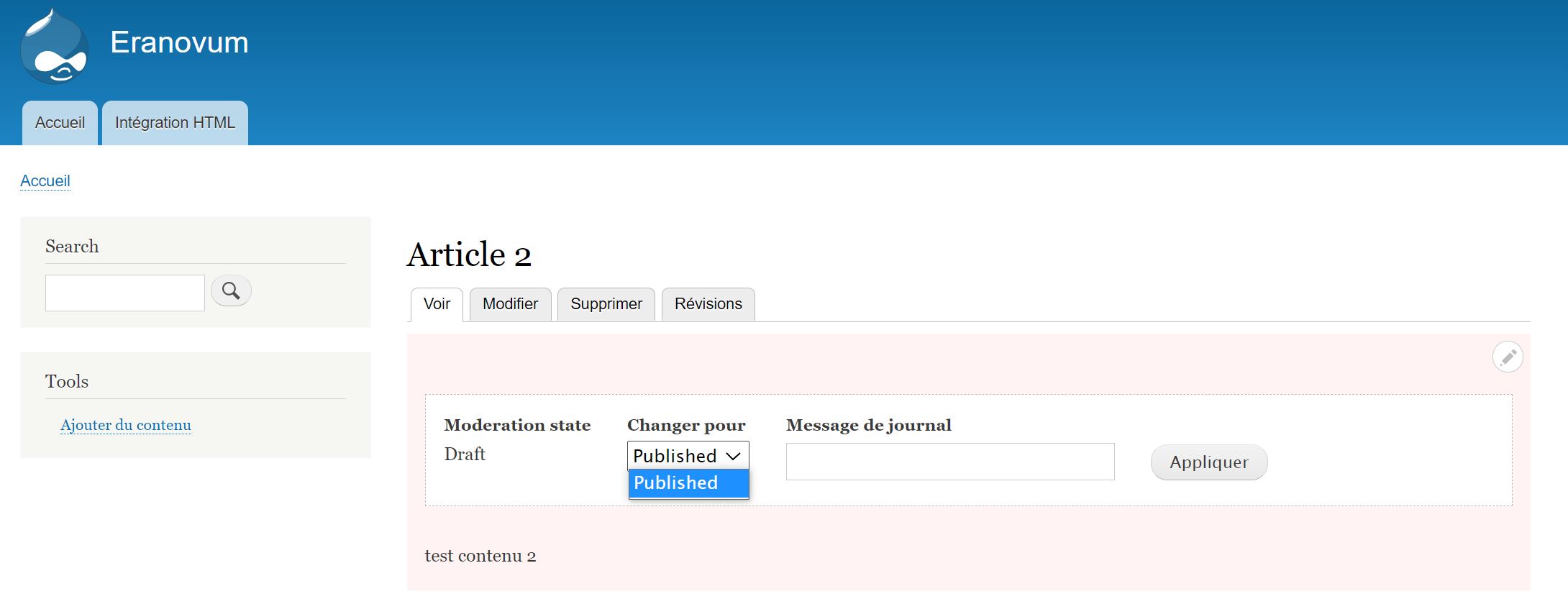This screenshot has height=604, width=1568.
Task: Open the Intégration HTML navigation tab
Action: coord(175,123)
